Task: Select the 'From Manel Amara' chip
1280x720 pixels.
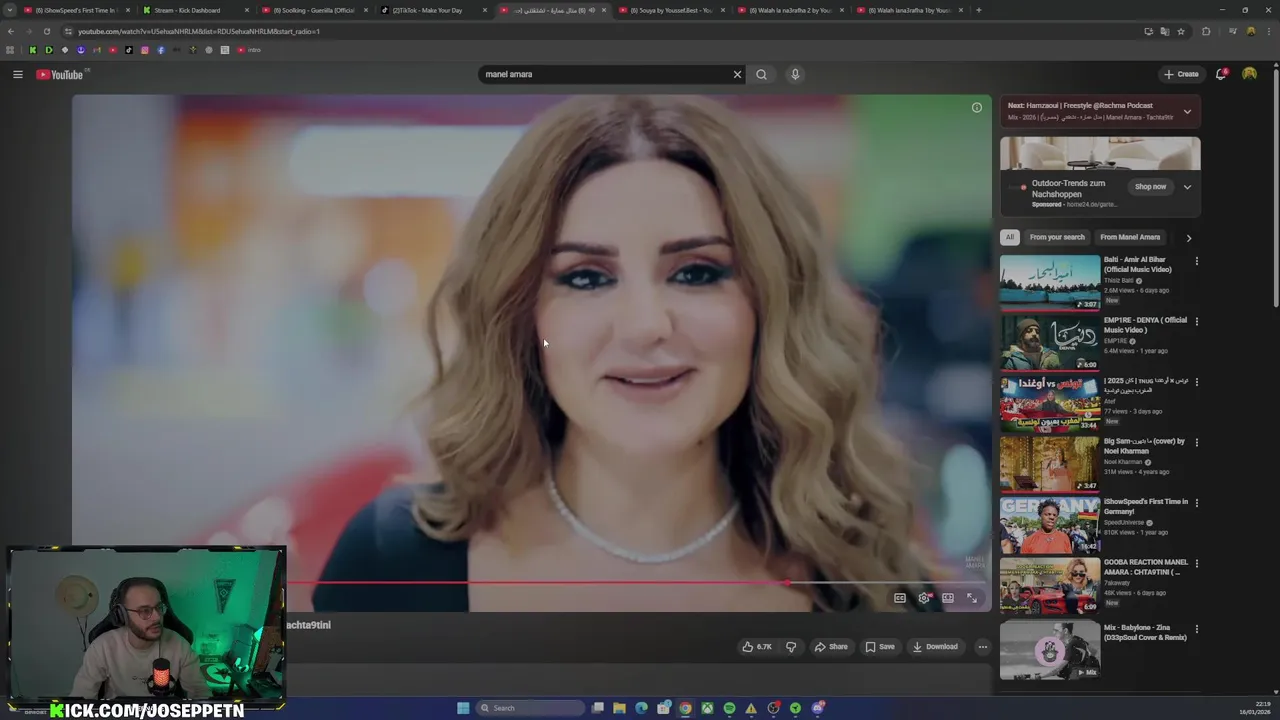Action: pos(1130,237)
